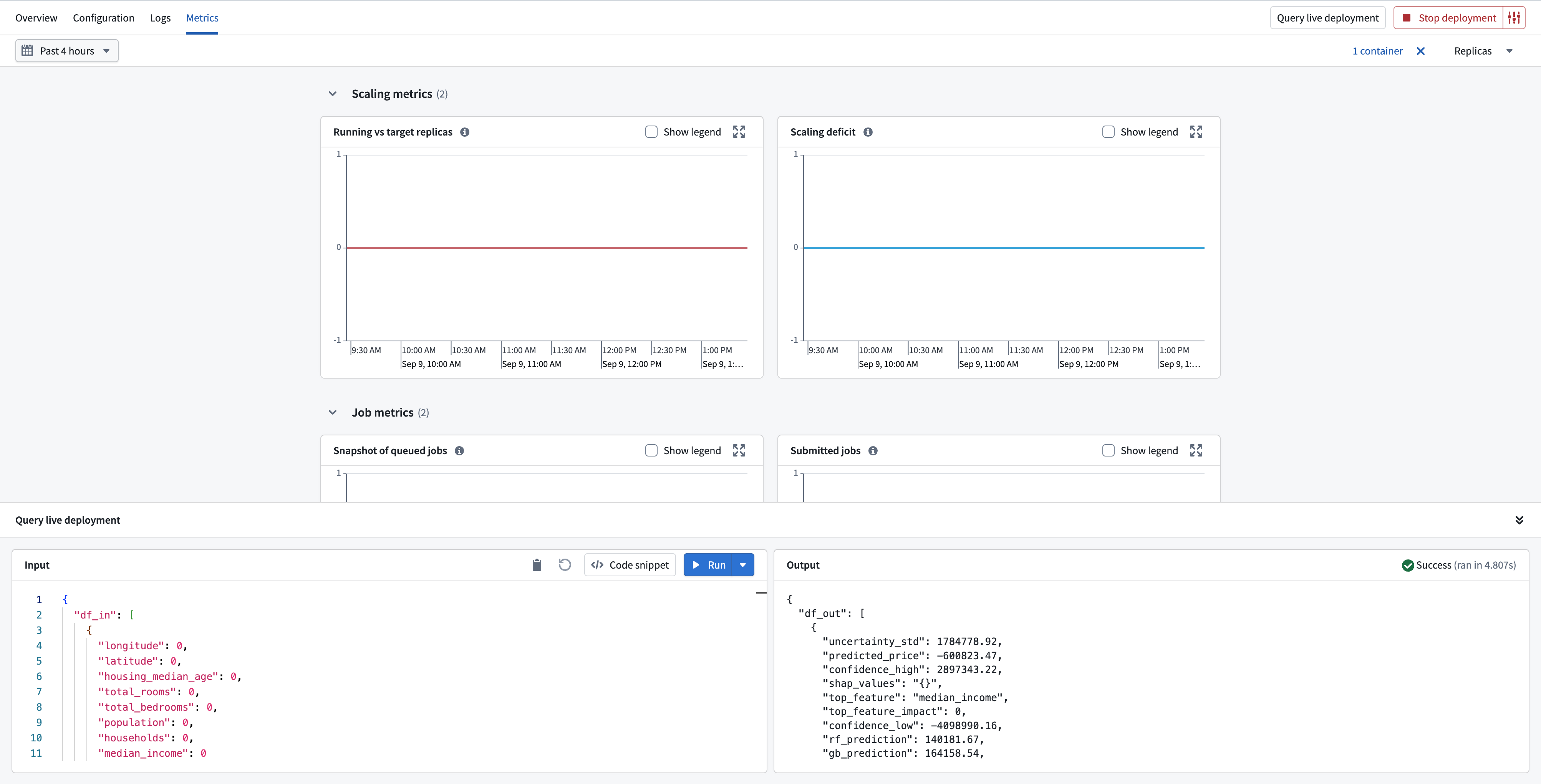Click the Stop deployment button
This screenshot has width=1541, height=784.
1448,18
